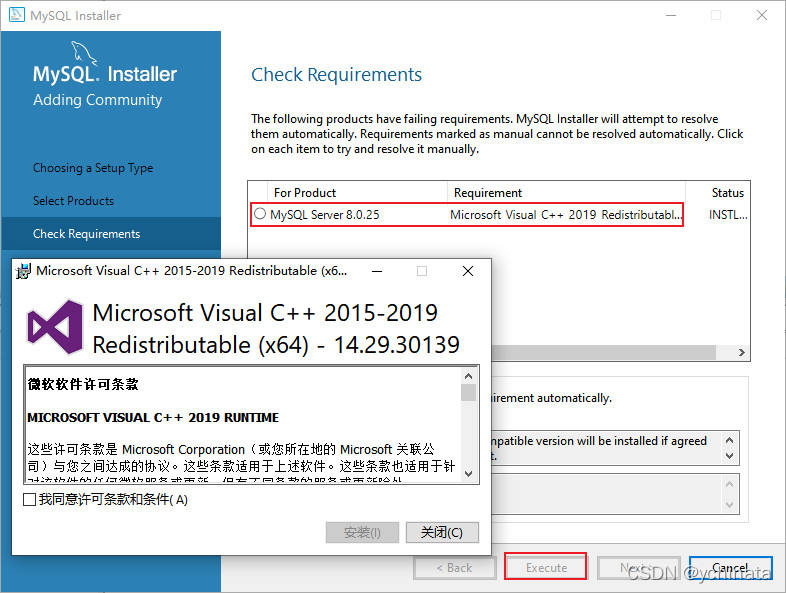This screenshot has height=593, width=786.
Task: Click the 微软软件许可条款 license heading
Action: (83, 384)
